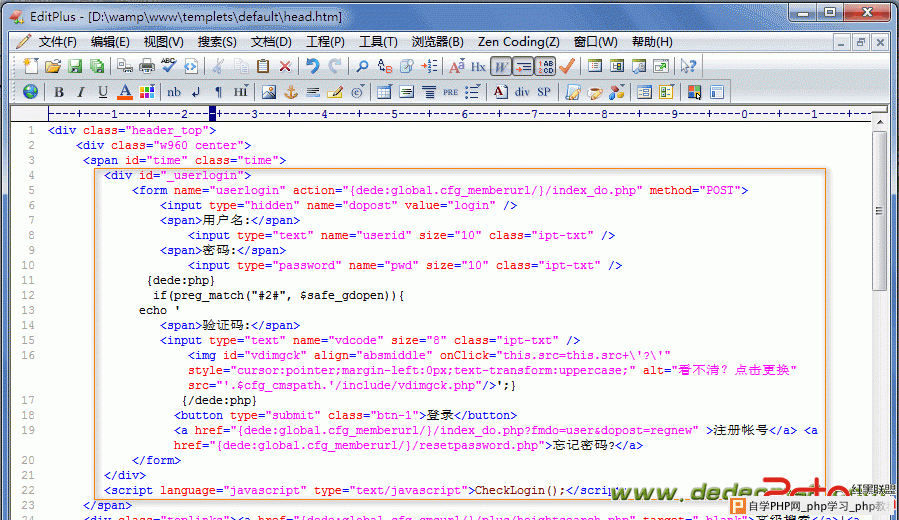This screenshot has height=520, width=899.
Task: Apply italic tag with I icon
Action: tap(80, 92)
